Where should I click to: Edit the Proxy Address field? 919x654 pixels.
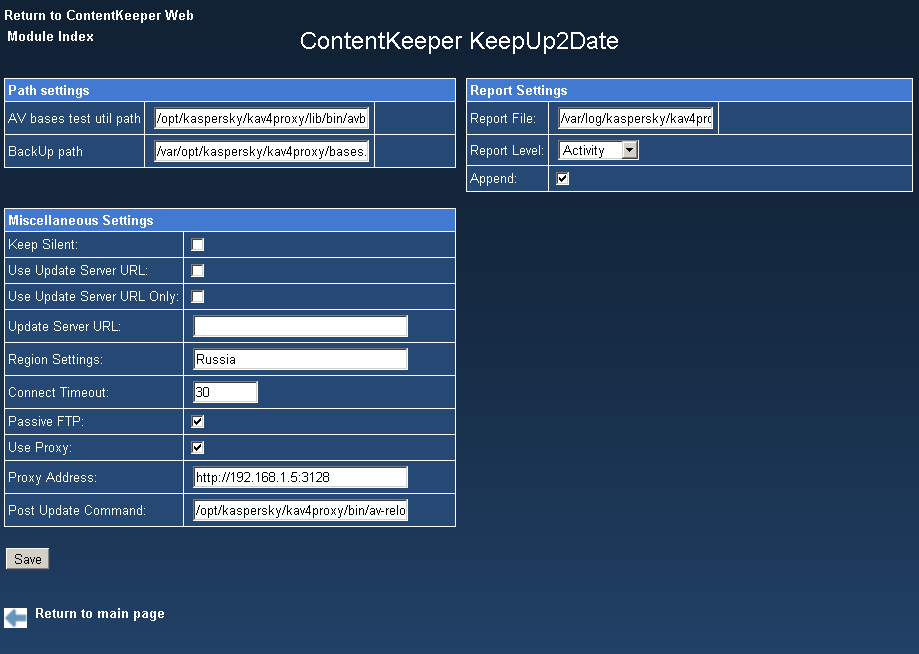(x=300, y=477)
